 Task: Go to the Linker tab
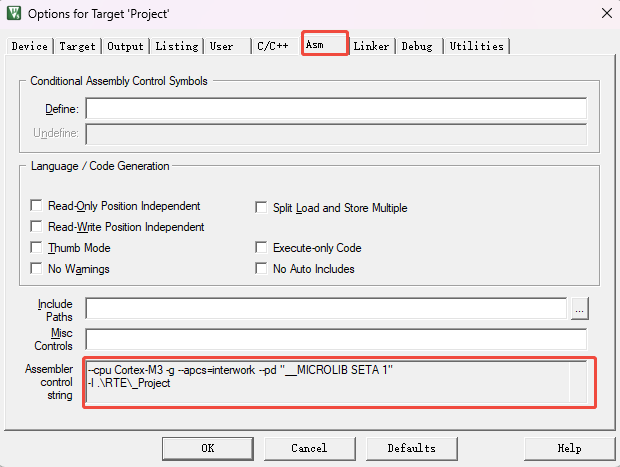coord(371,46)
